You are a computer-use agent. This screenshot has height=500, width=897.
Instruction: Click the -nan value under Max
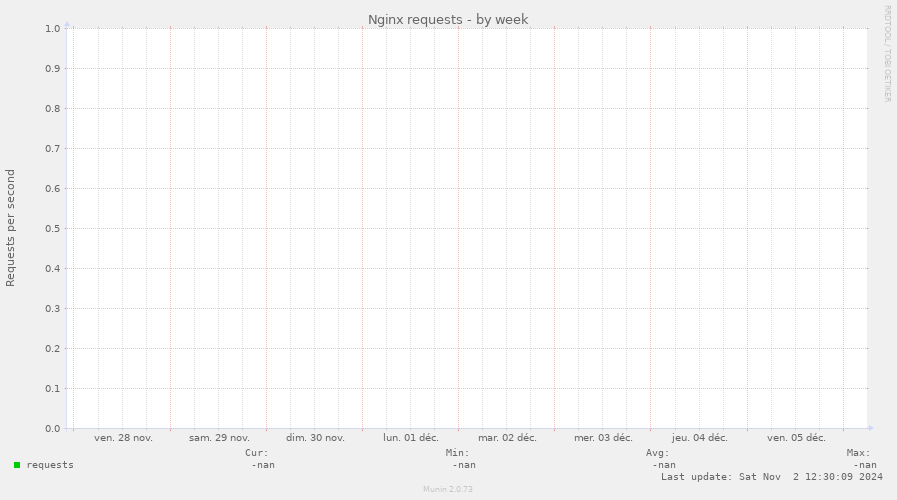point(865,465)
